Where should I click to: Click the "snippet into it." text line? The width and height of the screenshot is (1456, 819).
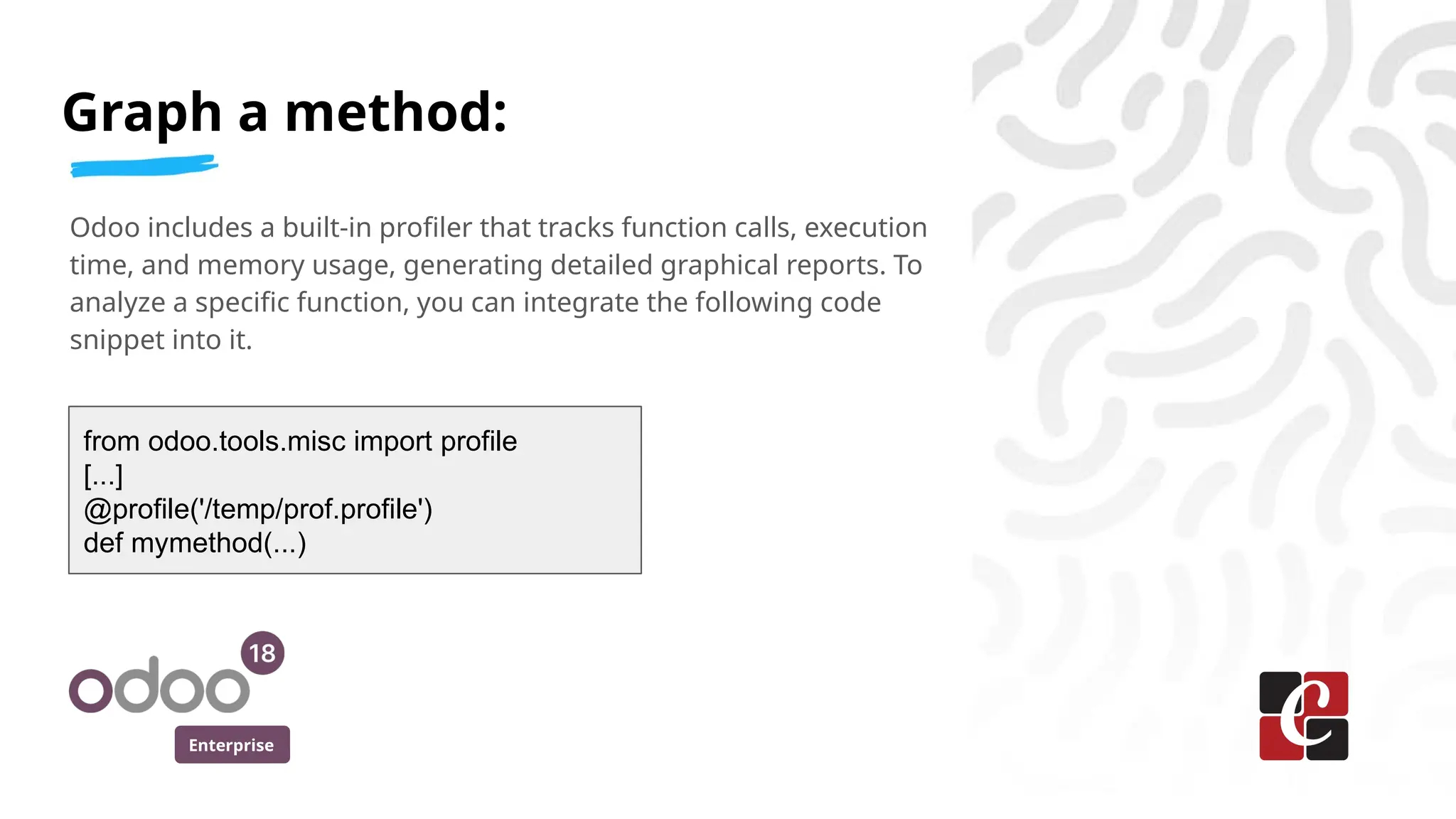click(x=161, y=340)
